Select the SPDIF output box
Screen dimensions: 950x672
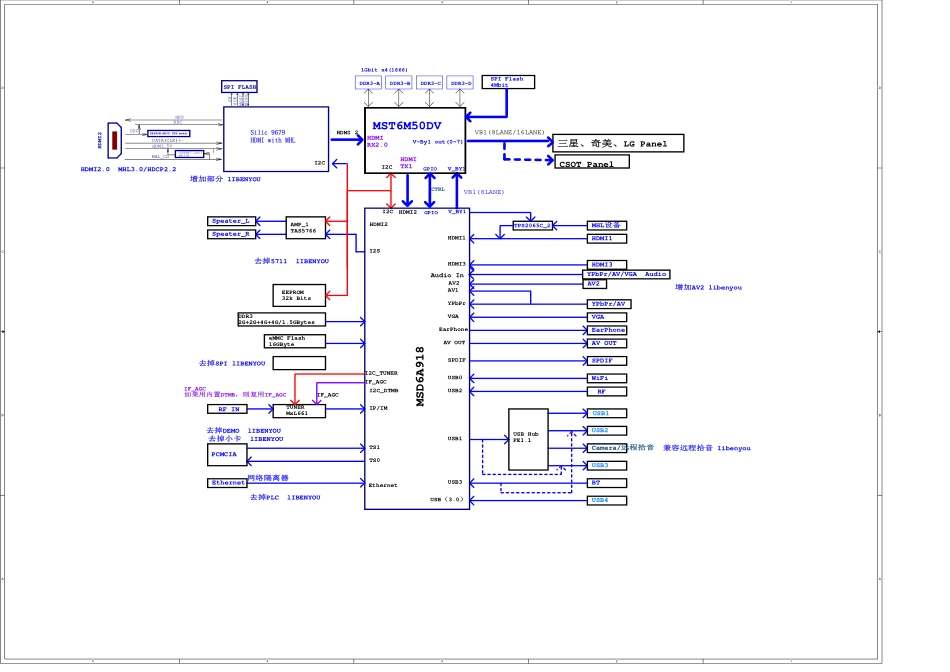pos(607,360)
